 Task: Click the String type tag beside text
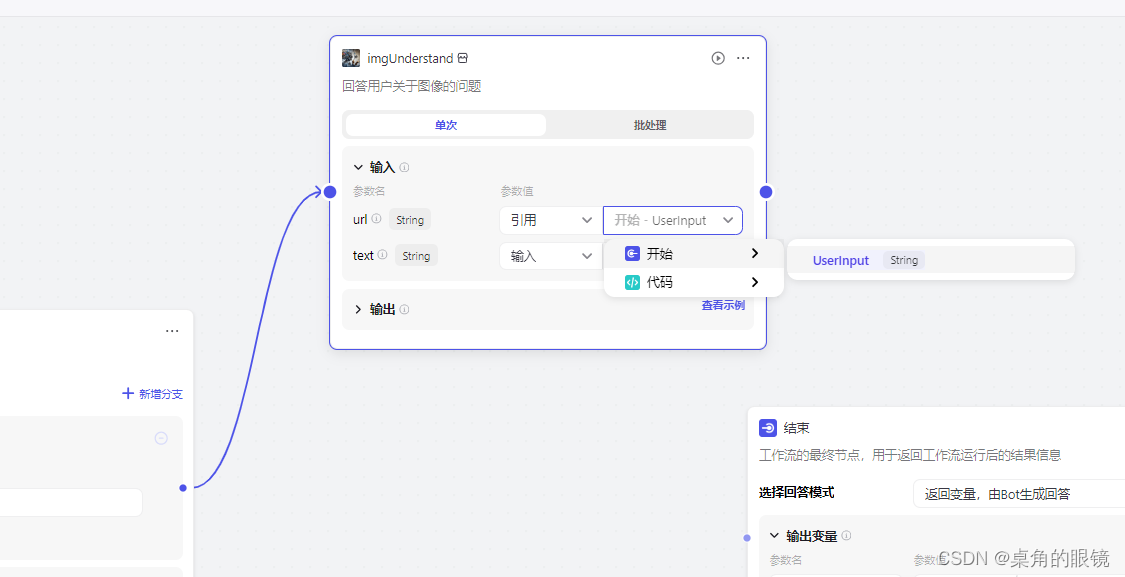point(416,255)
